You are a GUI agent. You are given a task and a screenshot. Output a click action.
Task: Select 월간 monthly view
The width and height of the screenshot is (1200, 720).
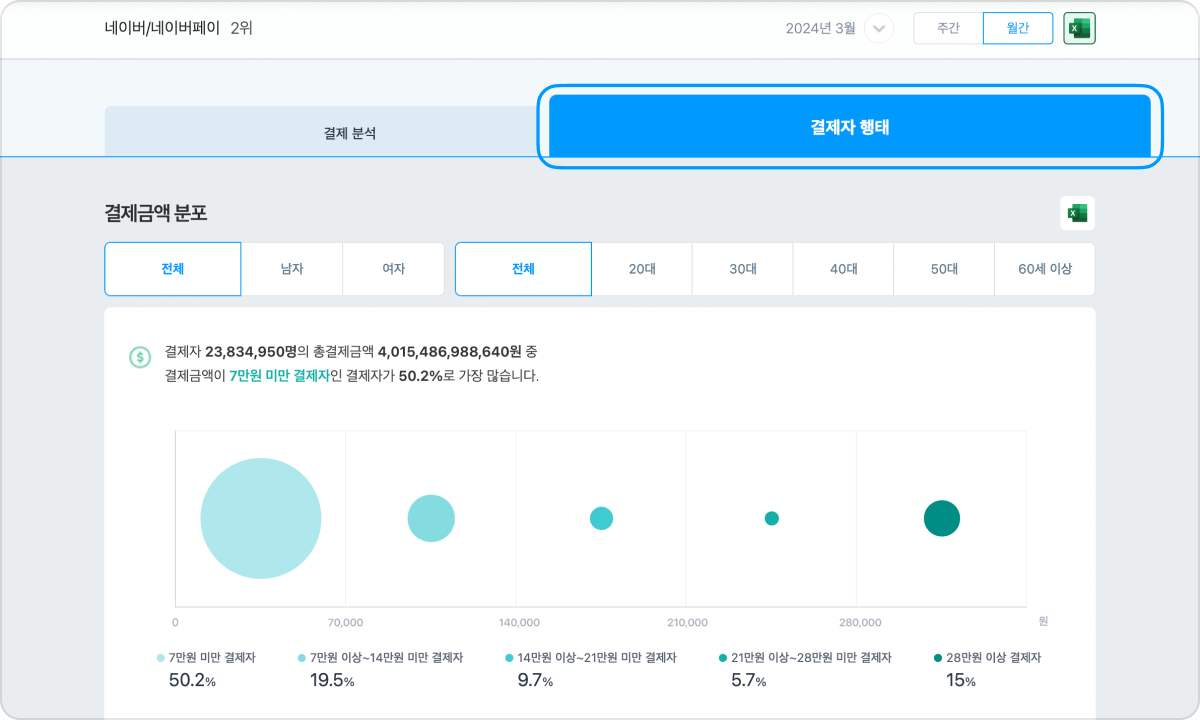[1017, 29]
